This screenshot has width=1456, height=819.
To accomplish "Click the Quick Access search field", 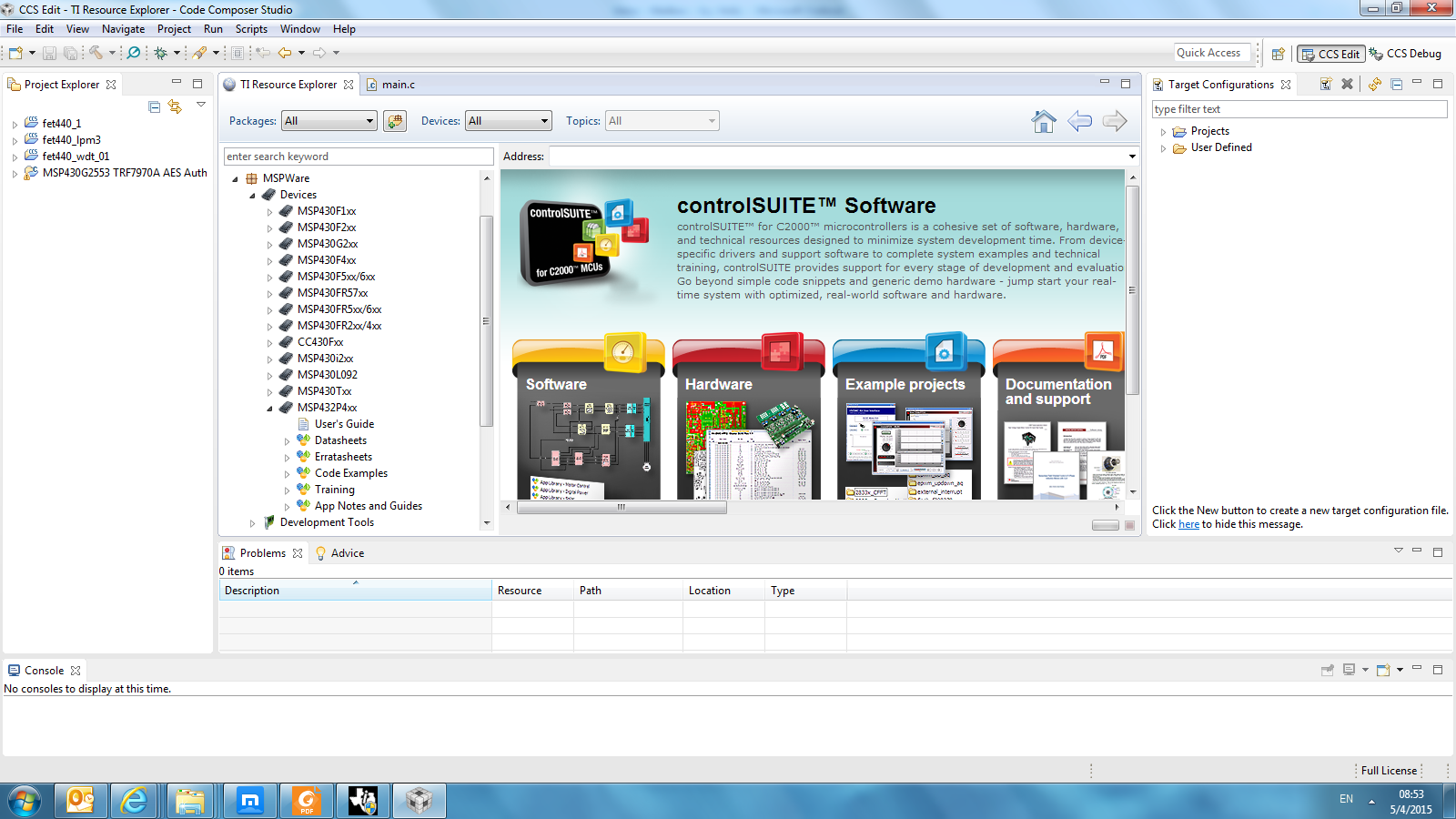I will click(x=1208, y=53).
